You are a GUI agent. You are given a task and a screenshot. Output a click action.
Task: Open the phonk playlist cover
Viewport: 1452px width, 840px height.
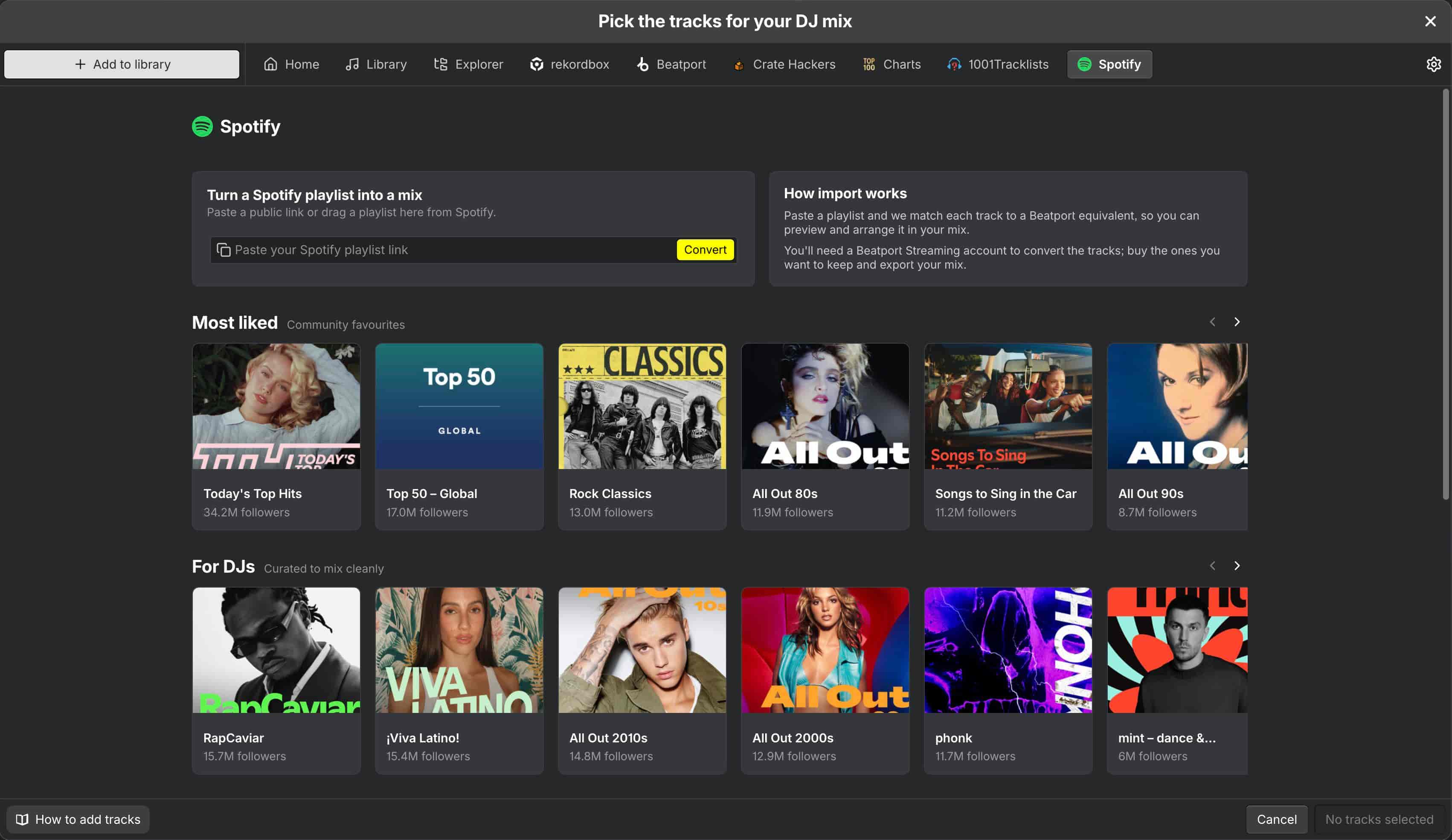1008,650
